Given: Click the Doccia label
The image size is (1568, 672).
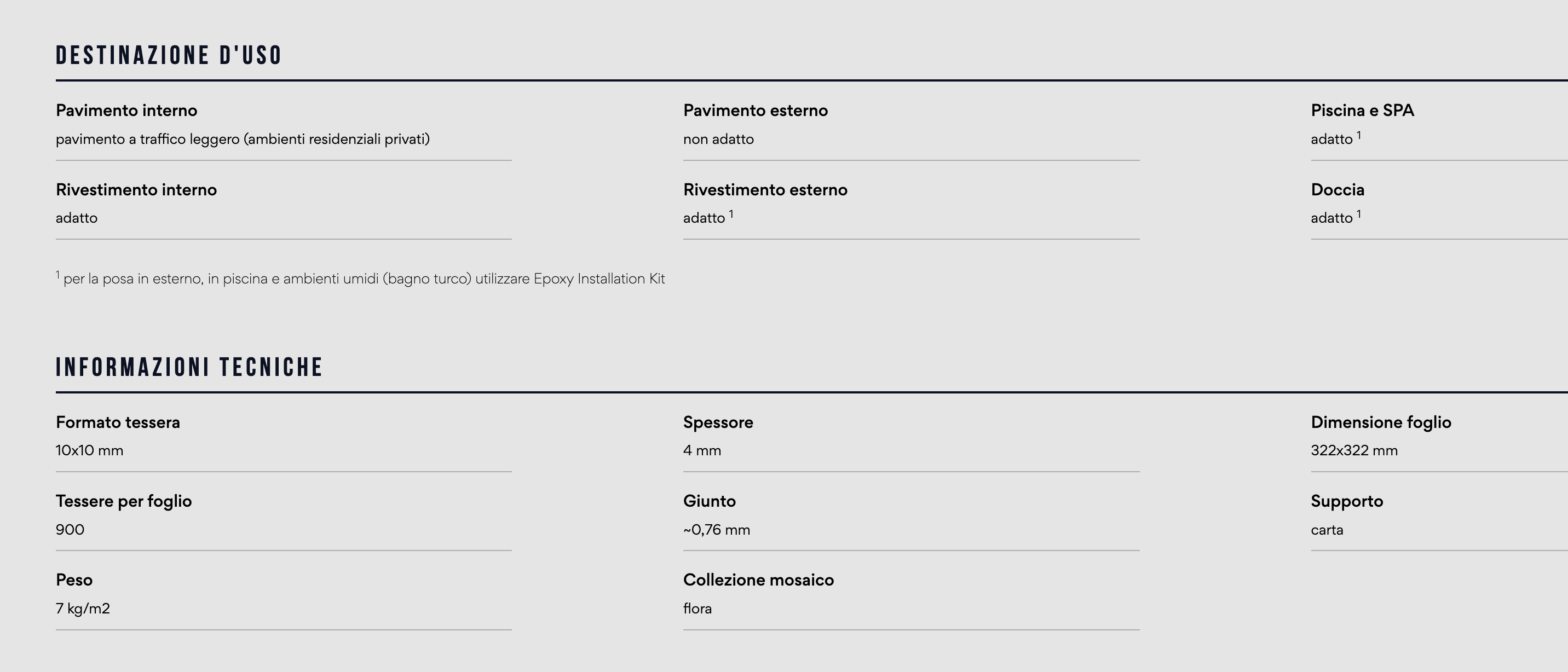Looking at the screenshot, I should [1338, 190].
